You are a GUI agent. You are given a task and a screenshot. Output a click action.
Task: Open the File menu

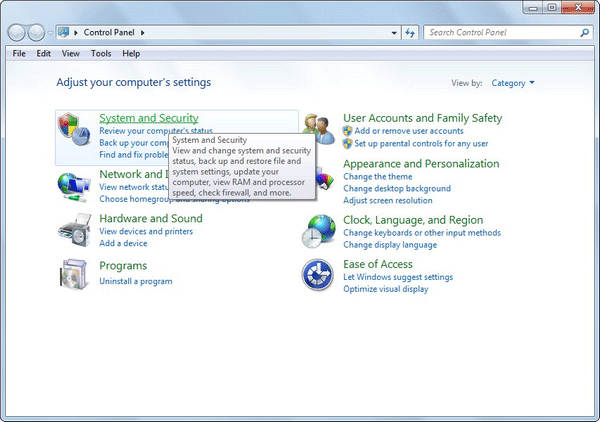click(19, 54)
